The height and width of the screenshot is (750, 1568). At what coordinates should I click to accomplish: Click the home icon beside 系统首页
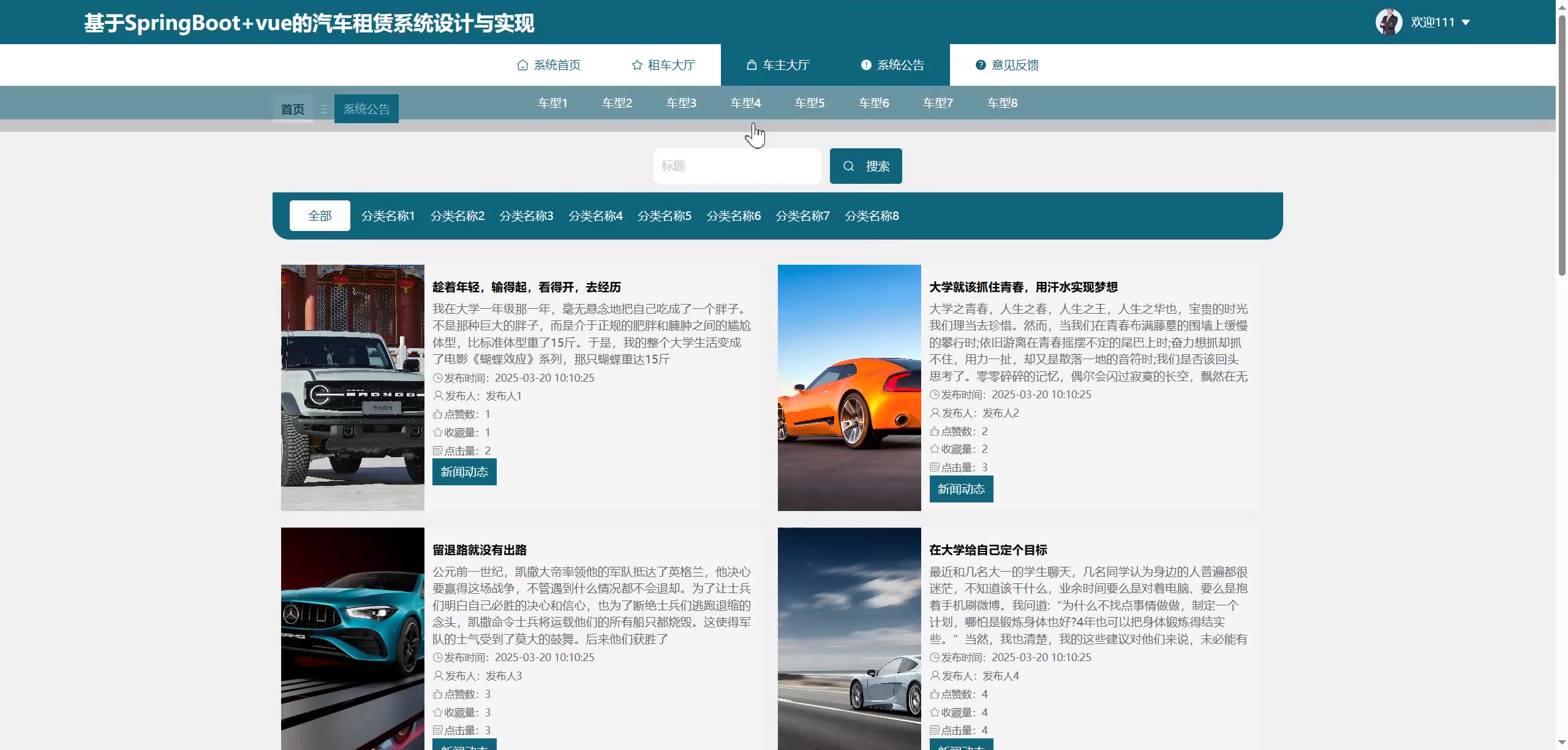522,65
